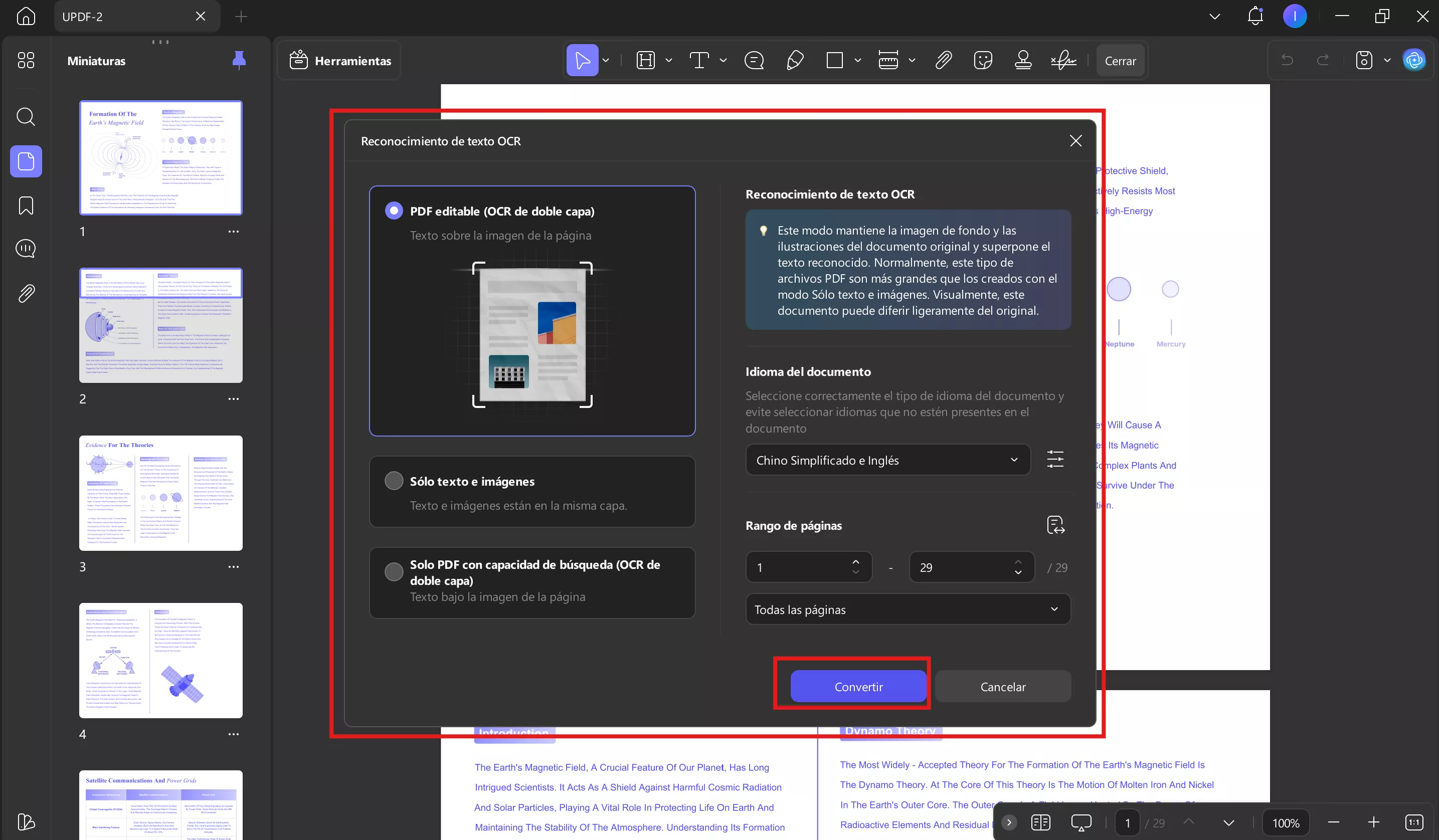Click Cerrar in the toolbar
Image resolution: width=1439 pixels, height=840 pixels.
(x=1120, y=61)
